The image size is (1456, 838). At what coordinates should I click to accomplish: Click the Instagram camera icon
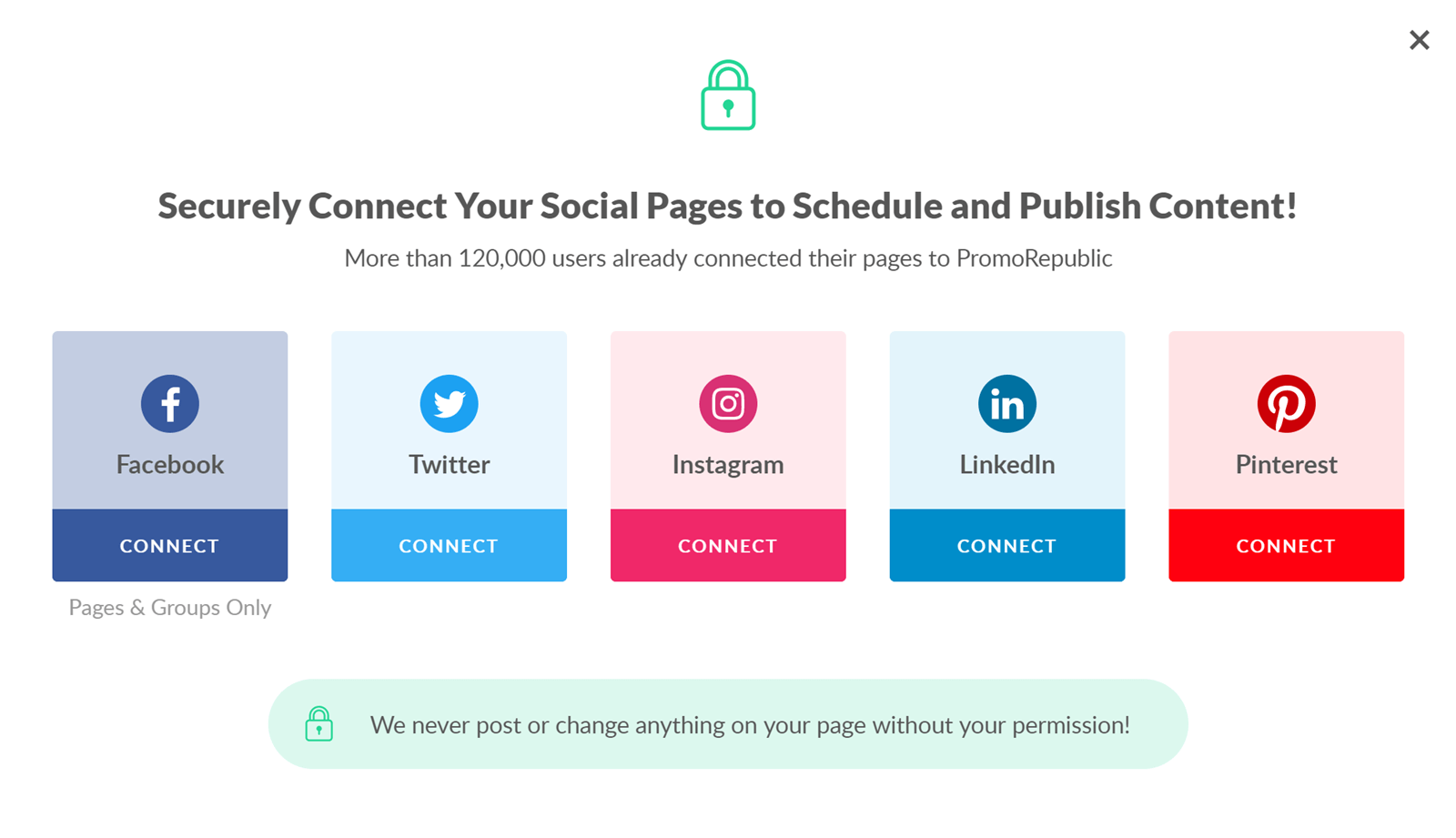coord(728,404)
